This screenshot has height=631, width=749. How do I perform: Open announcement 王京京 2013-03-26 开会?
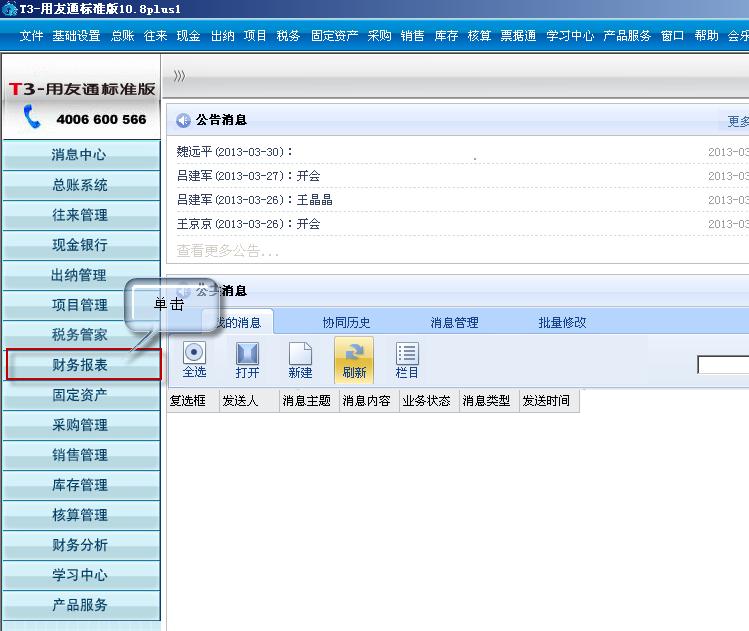coord(248,224)
